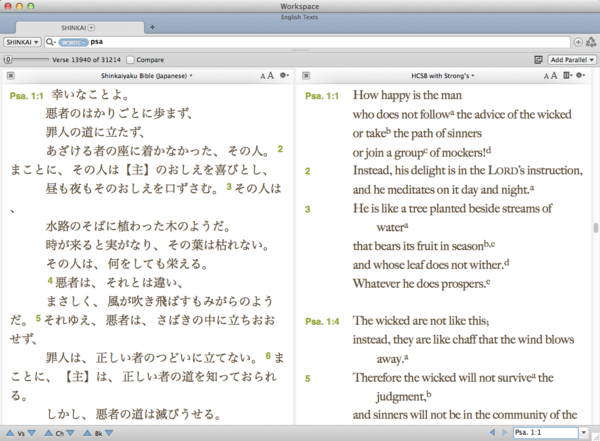Click the word LORD's in HCSB verse 2

pos(506,170)
